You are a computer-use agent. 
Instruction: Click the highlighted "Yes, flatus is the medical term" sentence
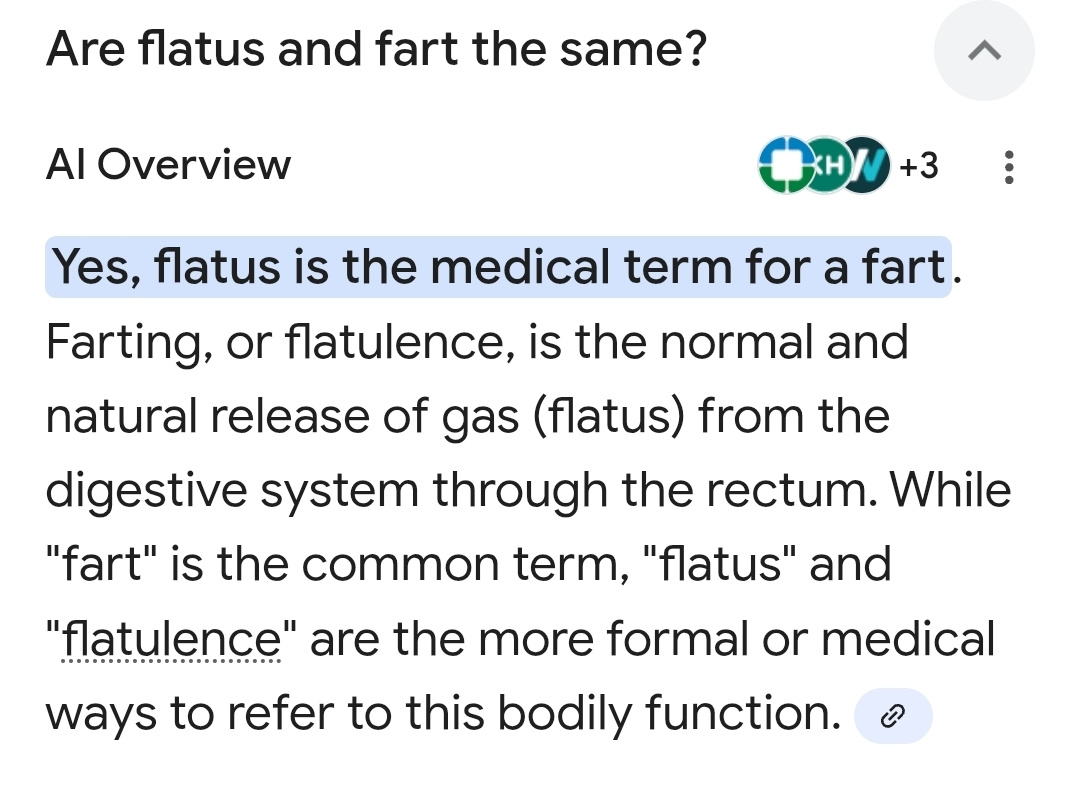point(497,268)
